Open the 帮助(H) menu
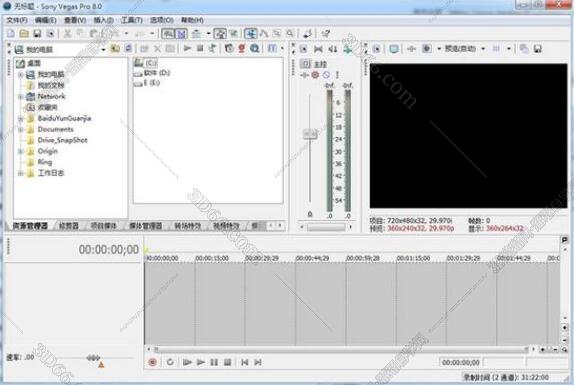The width and height of the screenshot is (574, 385). 192,20
